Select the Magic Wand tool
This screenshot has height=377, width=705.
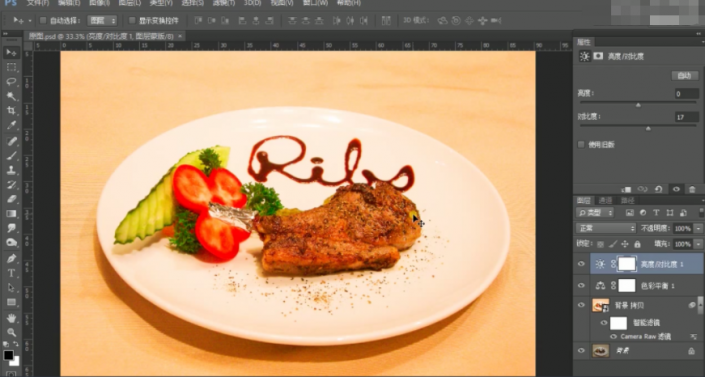11,96
